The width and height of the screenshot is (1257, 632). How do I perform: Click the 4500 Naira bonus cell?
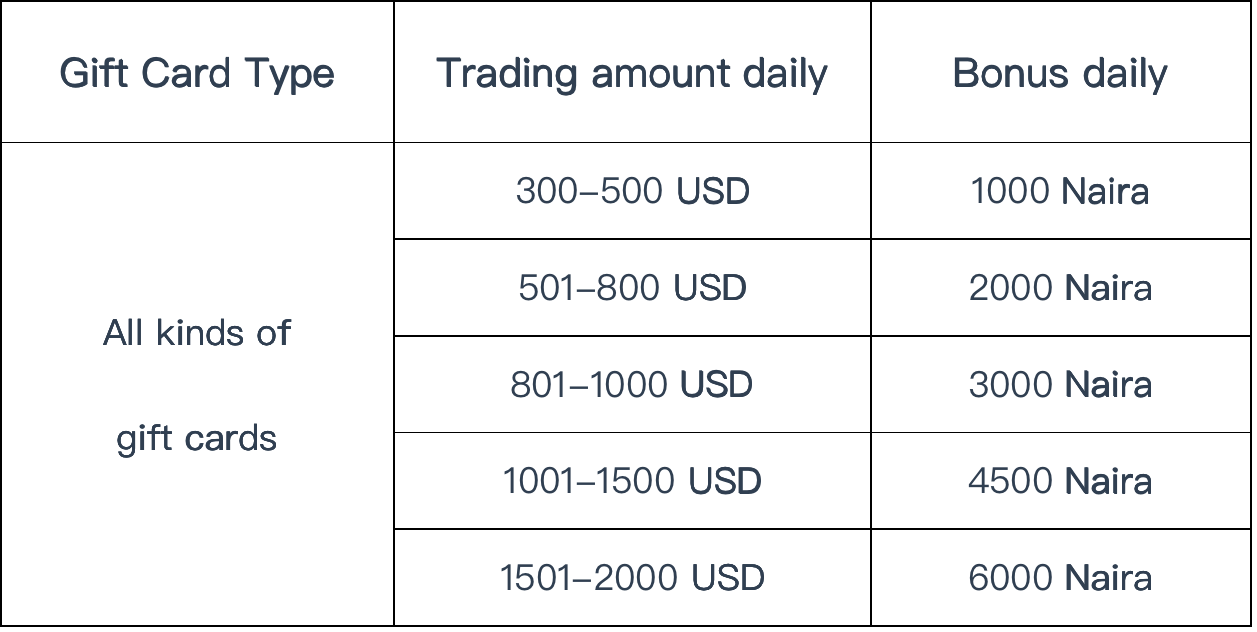[1060, 481]
